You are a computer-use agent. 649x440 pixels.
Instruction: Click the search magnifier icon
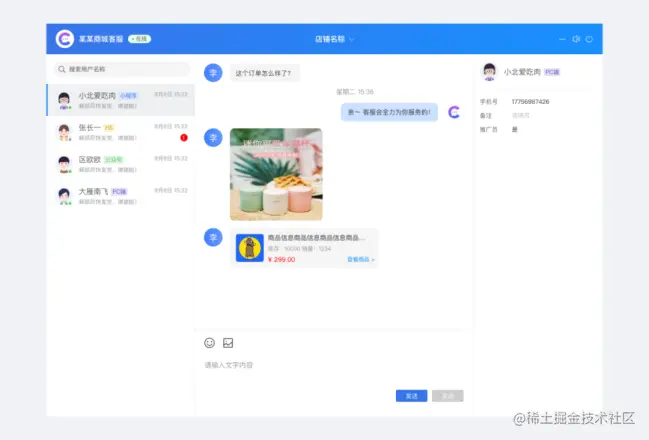(x=62, y=69)
